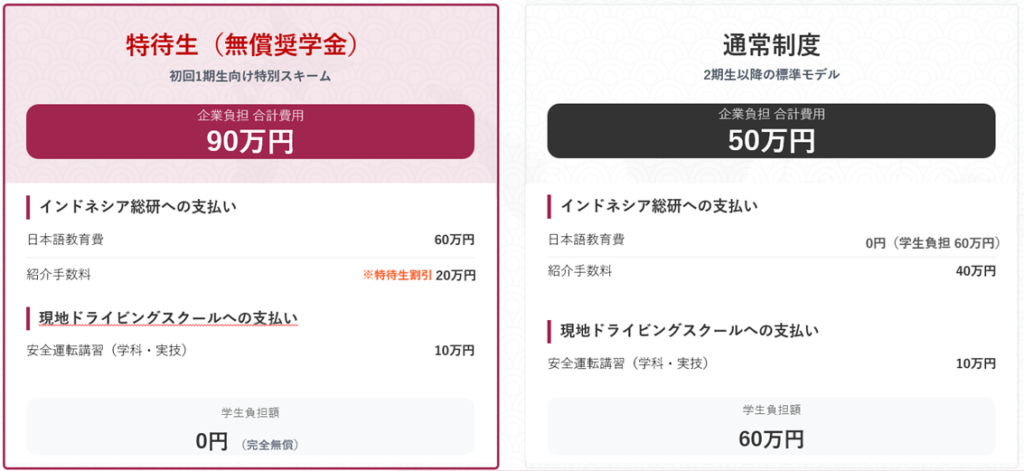Click the 初回1期生向け特別スキーム subtitle
Image resolution: width=1024 pixels, height=471 pixels.
(250, 76)
